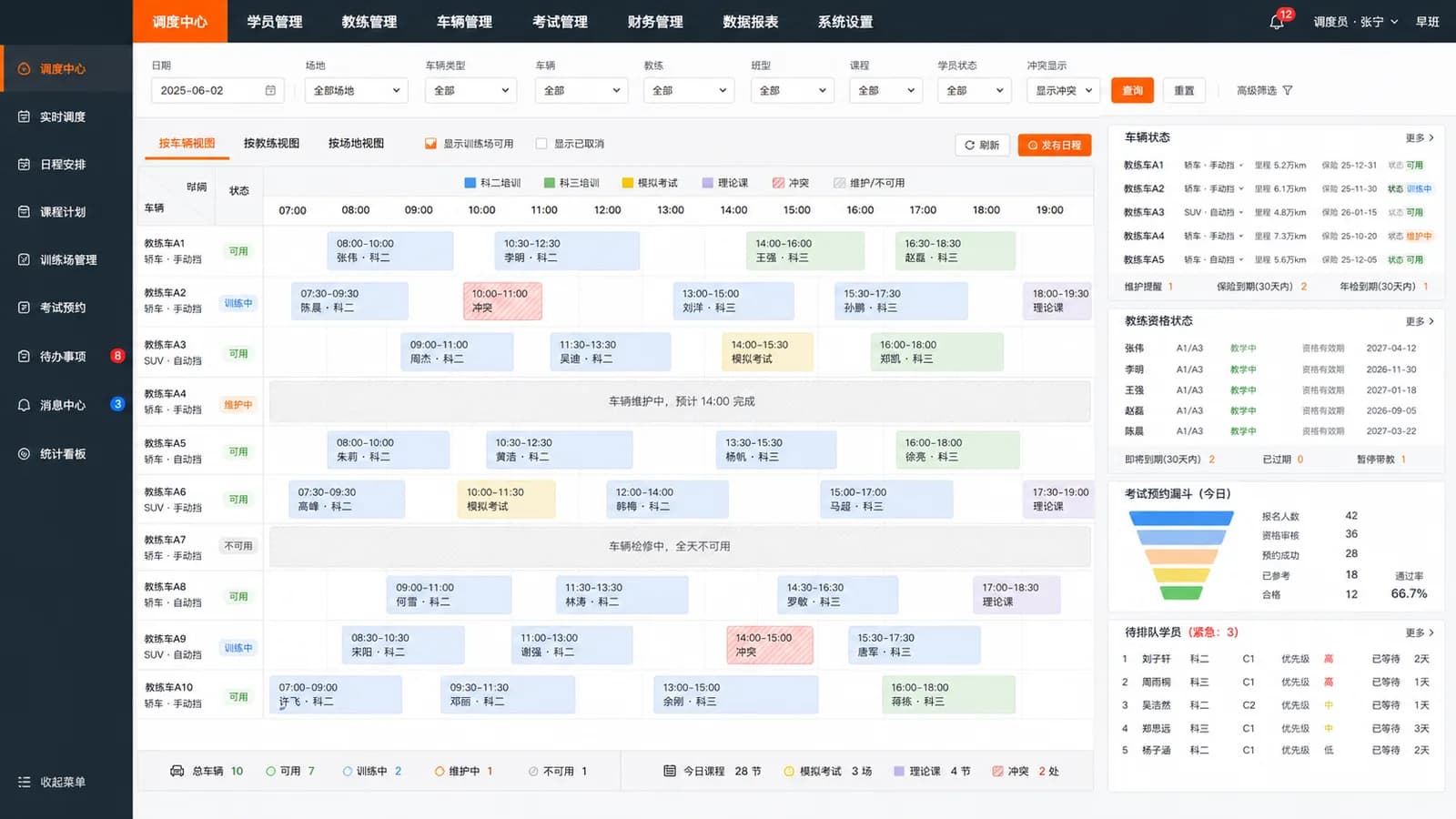Screen dimensions: 1456x819
Task: Open 车辆管理 in top navigation
Action: click(x=464, y=22)
